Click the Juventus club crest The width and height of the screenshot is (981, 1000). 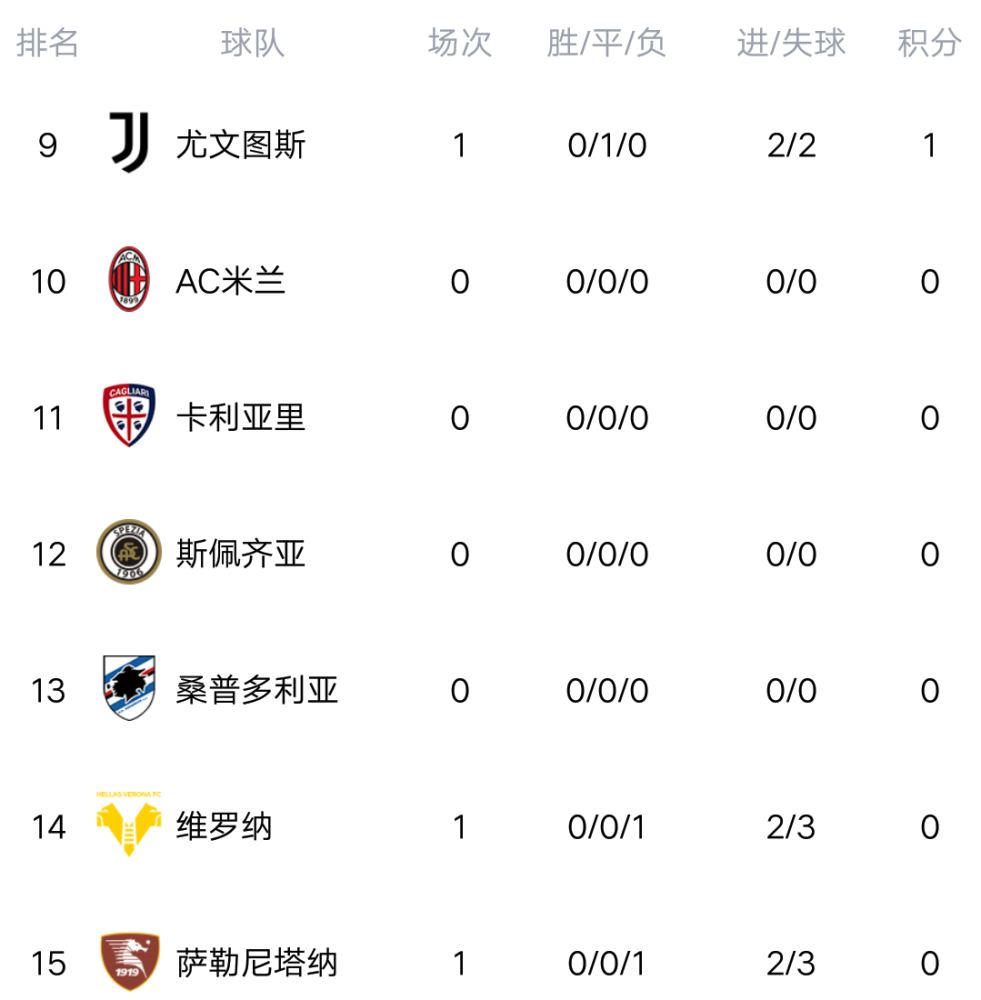[x=129, y=143]
